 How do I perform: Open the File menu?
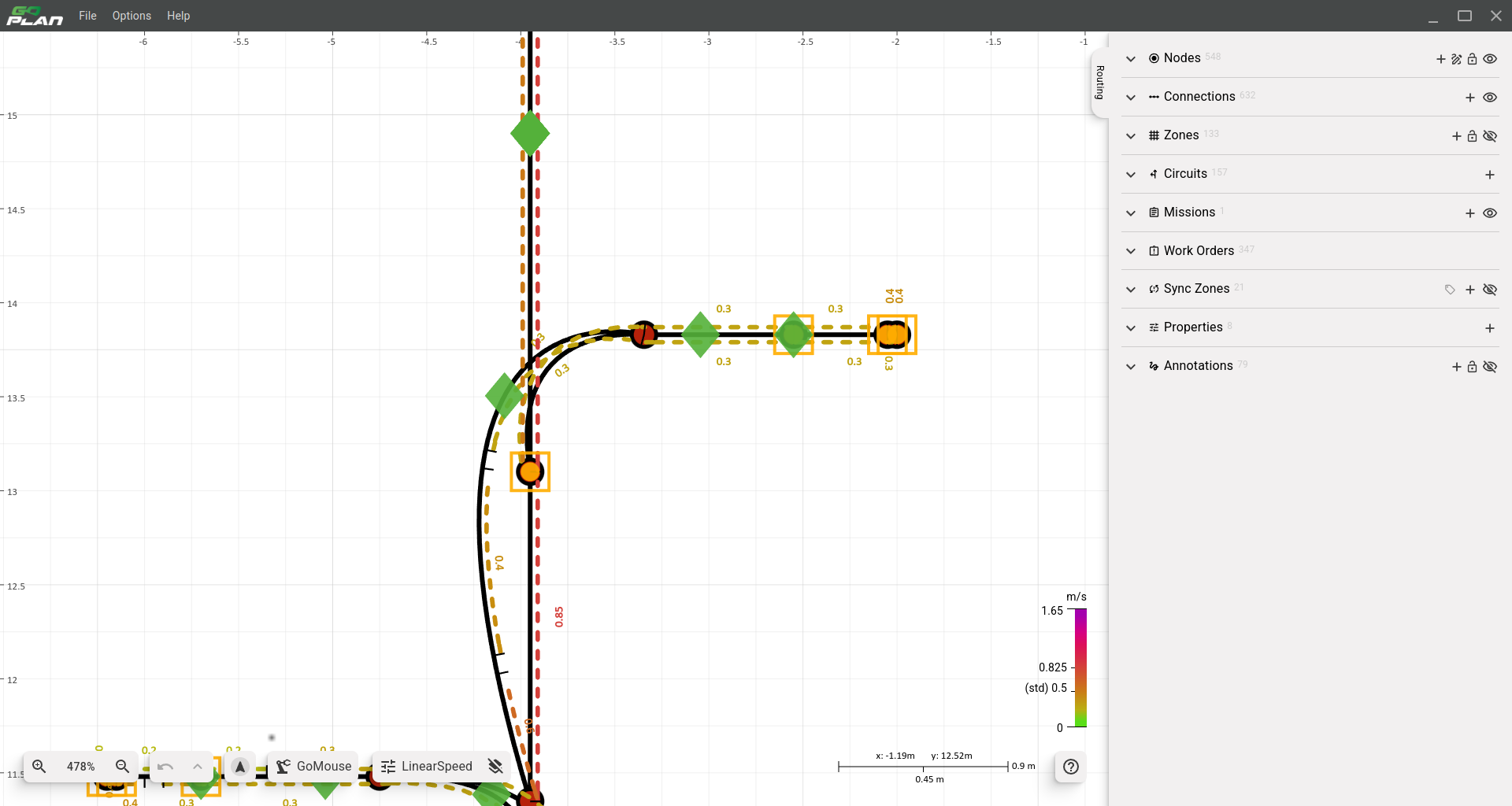[87, 16]
